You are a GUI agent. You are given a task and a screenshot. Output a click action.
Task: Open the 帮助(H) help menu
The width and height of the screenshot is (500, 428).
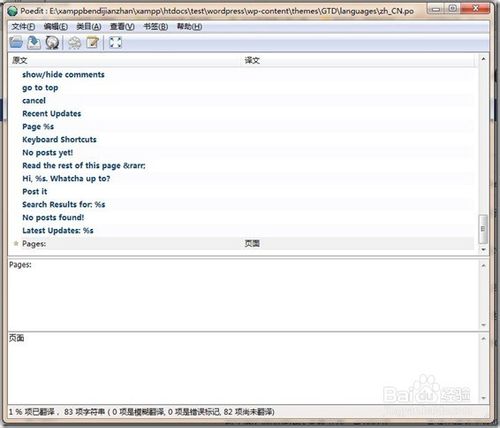click(x=189, y=27)
